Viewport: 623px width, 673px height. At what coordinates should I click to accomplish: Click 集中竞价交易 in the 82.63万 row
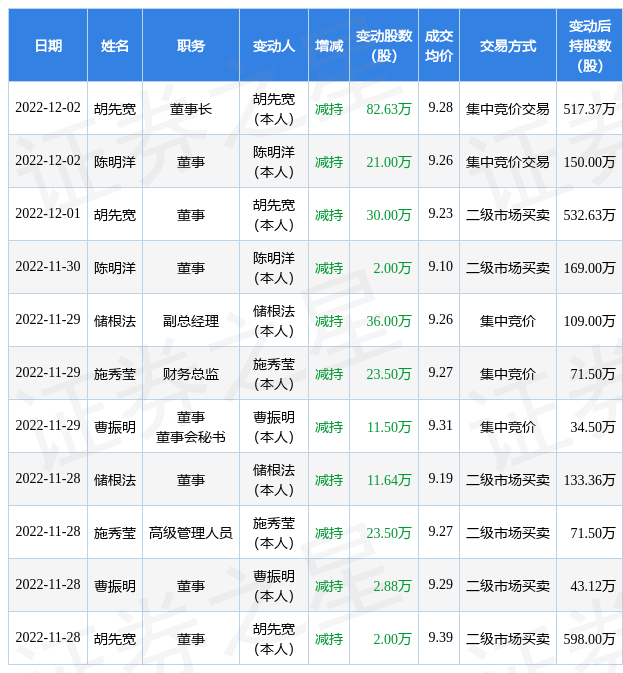(508, 109)
